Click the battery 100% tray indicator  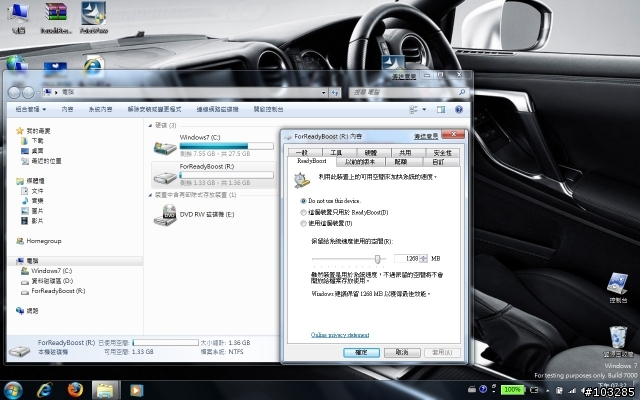coord(513,389)
